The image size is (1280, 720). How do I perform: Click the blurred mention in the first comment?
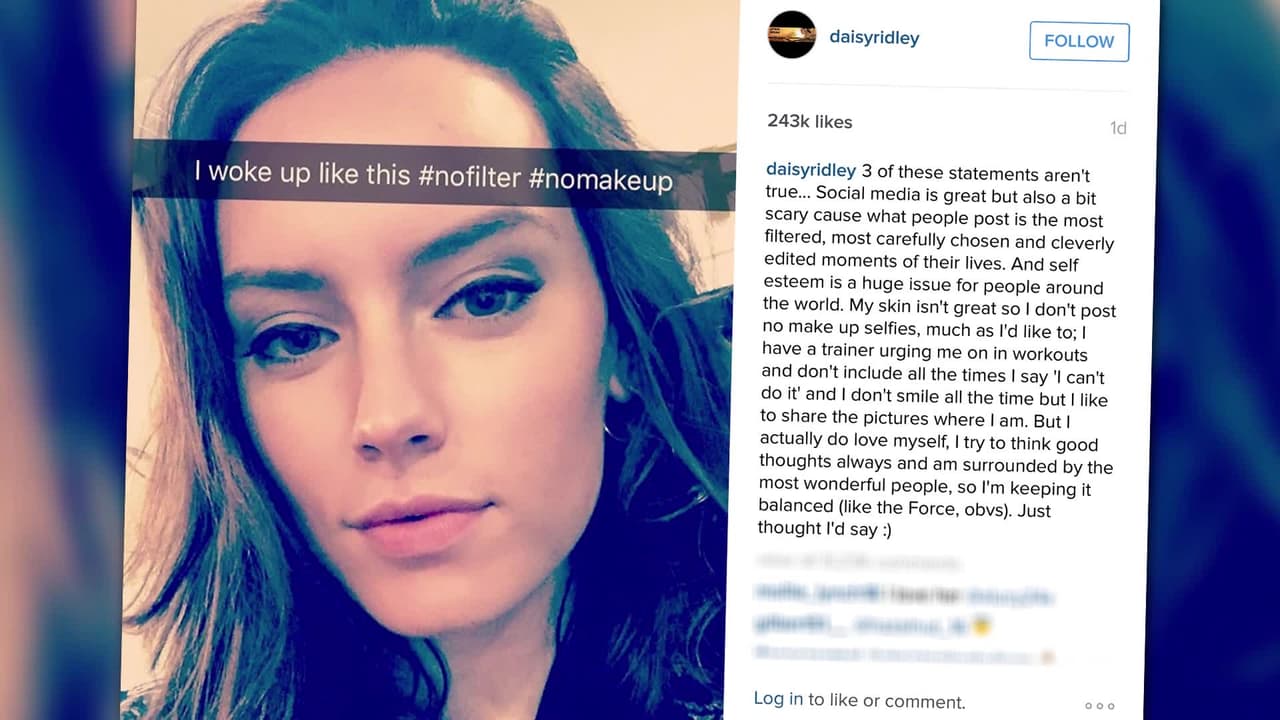tap(1011, 596)
